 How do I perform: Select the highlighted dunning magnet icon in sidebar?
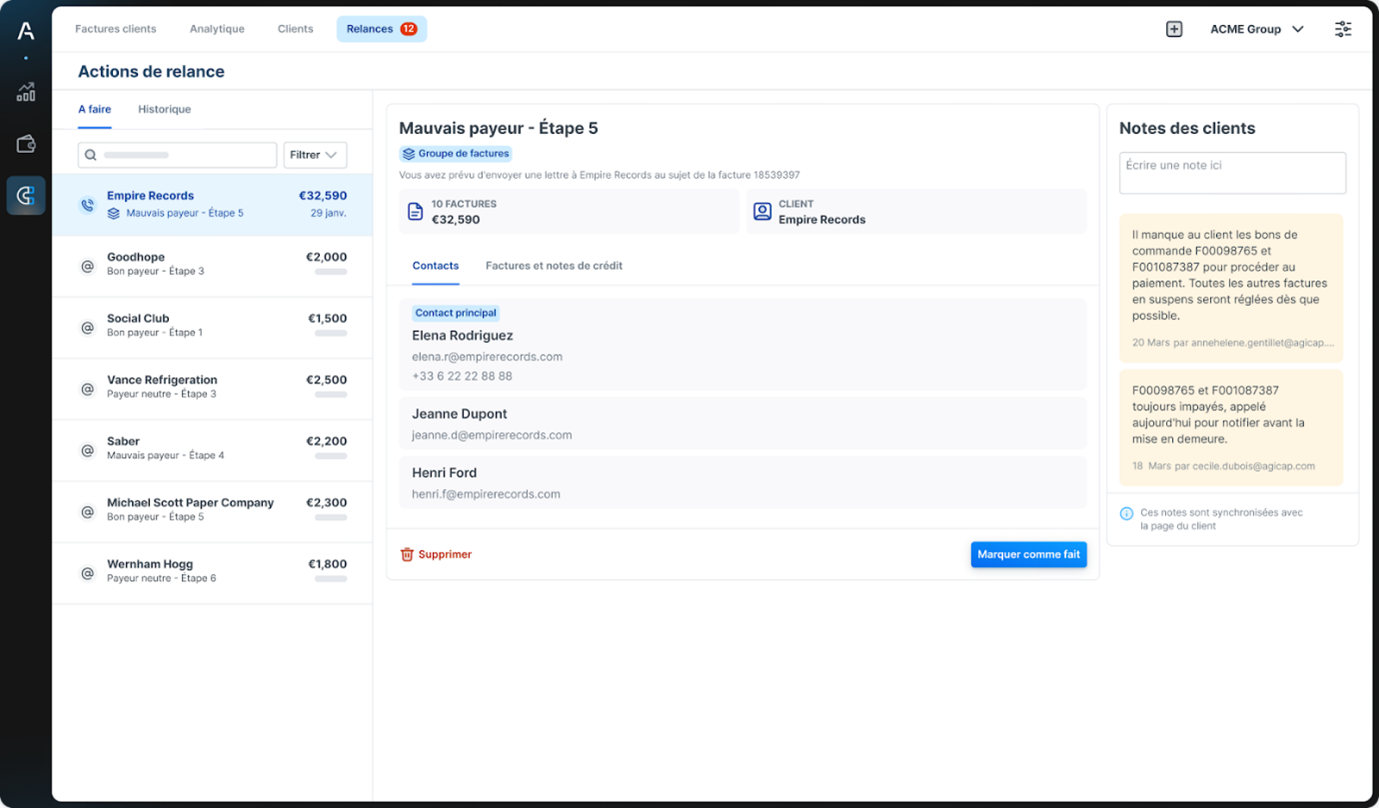(25, 195)
